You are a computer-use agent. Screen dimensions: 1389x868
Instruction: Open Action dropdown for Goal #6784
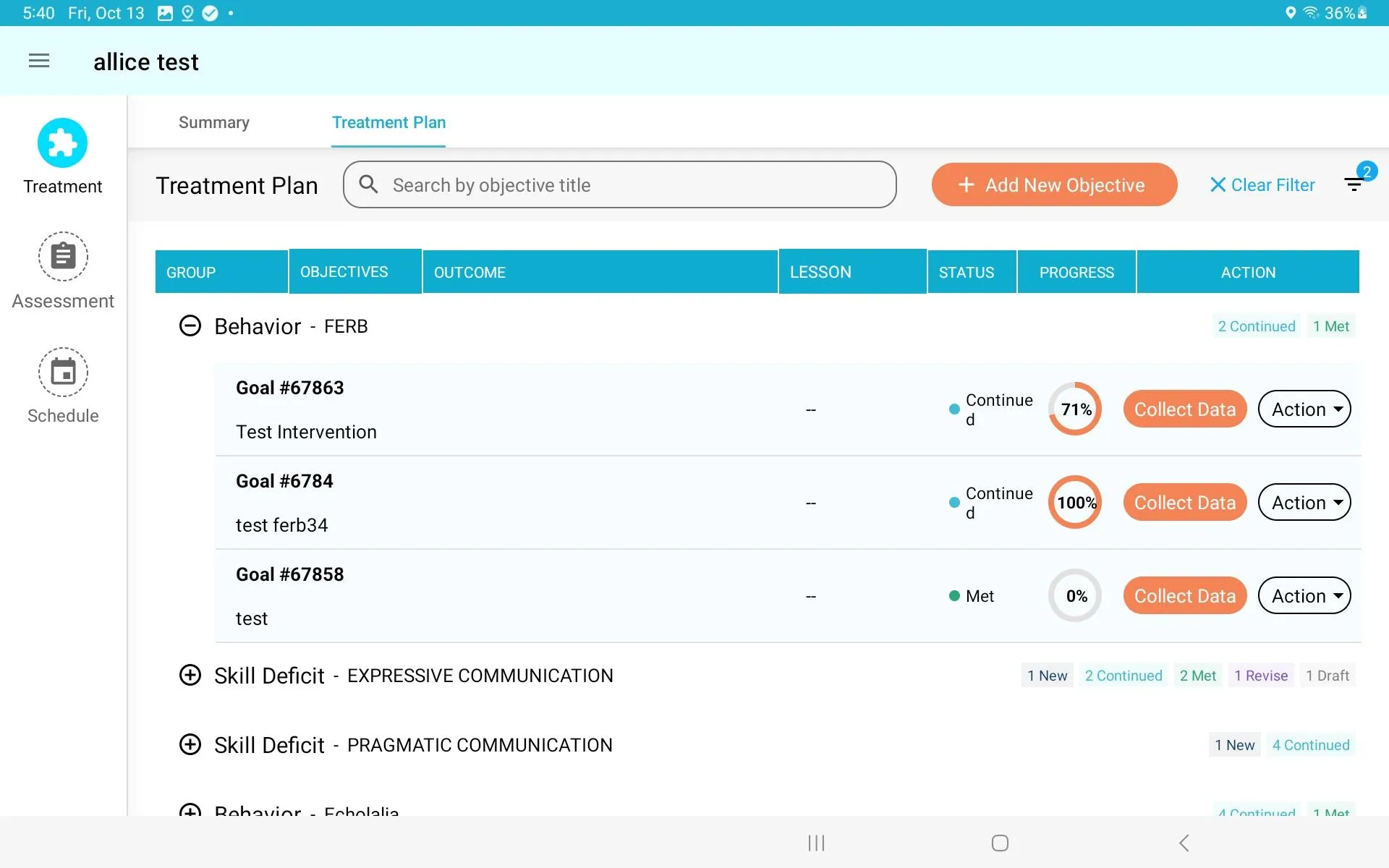(1304, 503)
